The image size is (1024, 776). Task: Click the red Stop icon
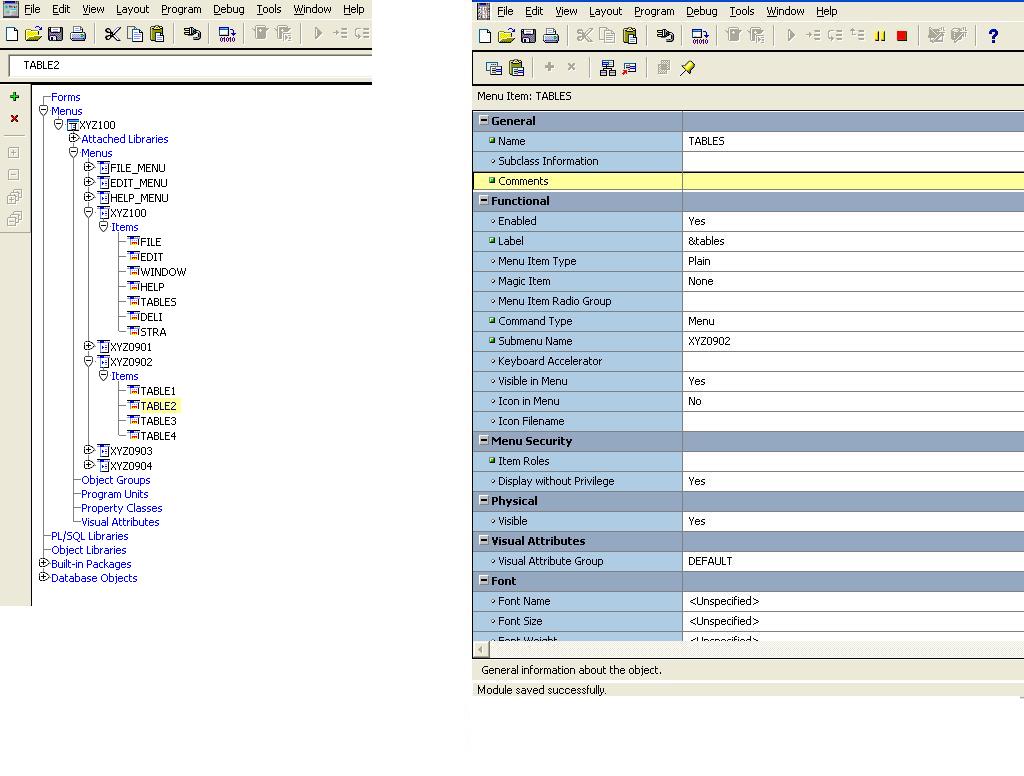click(902, 36)
